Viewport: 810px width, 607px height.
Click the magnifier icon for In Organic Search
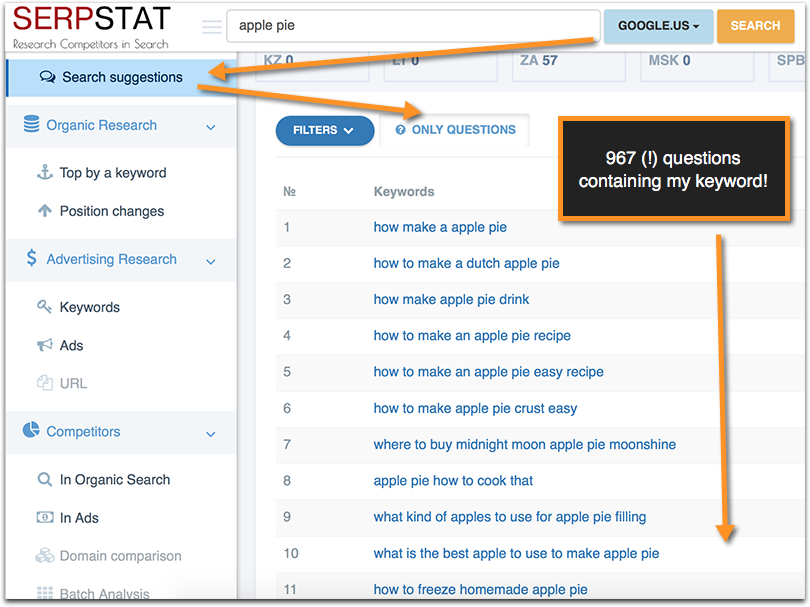pyautogui.click(x=44, y=479)
